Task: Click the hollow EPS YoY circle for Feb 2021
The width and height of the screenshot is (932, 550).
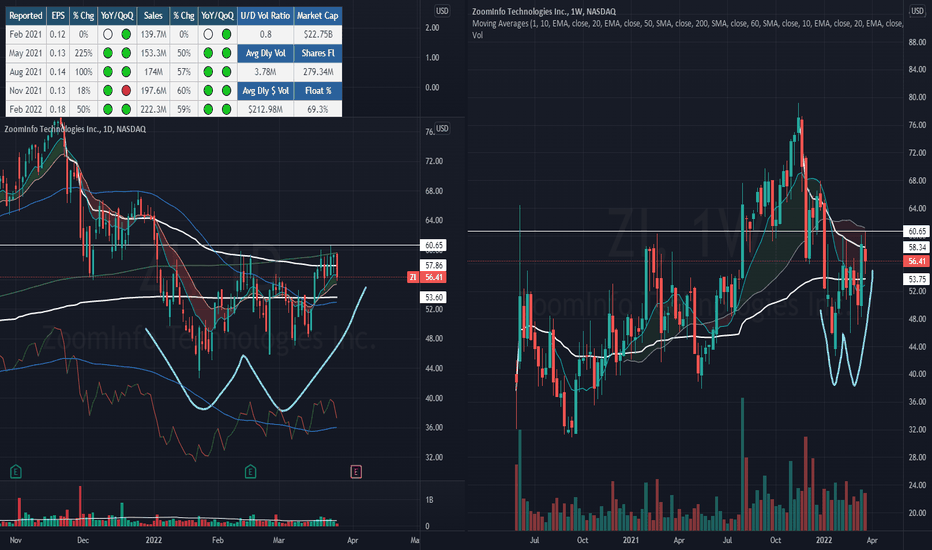Action: [108, 34]
